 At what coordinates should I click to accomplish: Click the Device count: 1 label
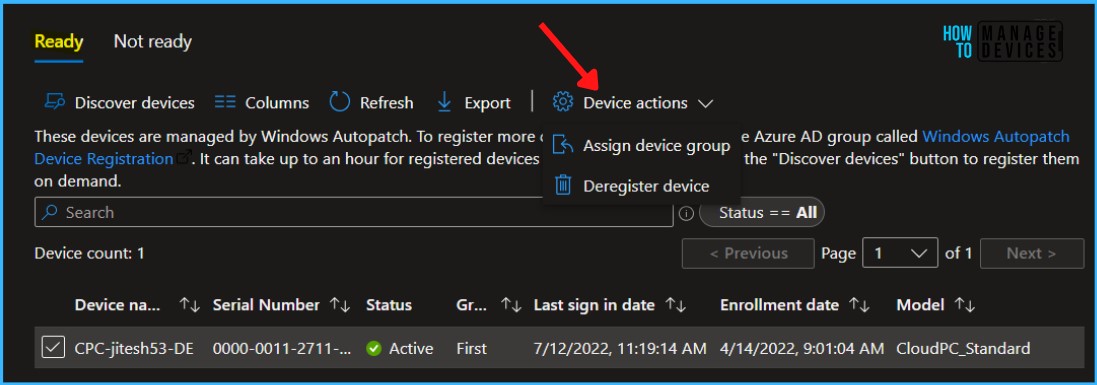tap(90, 253)
